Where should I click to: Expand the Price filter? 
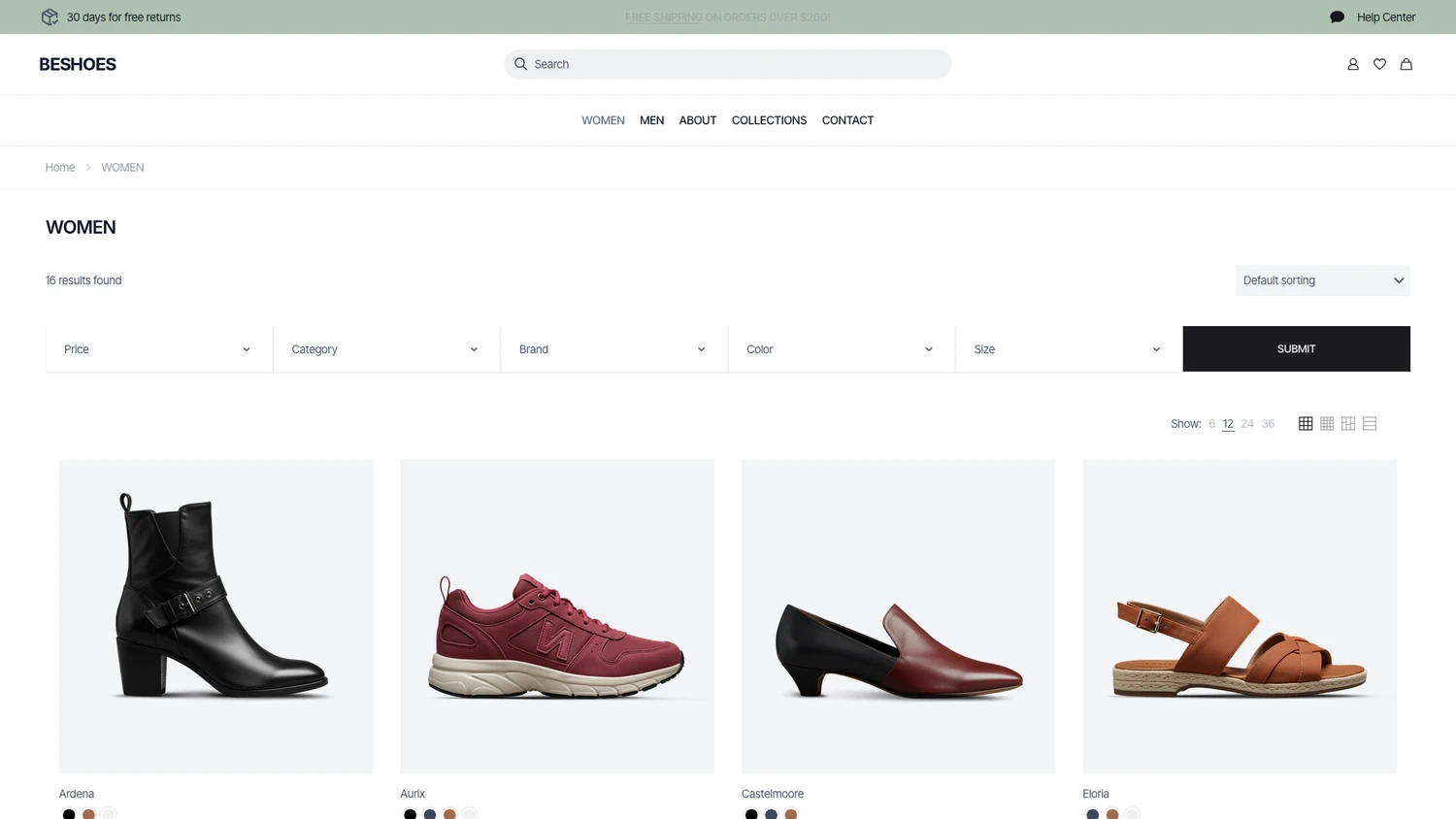pos(158,348)
